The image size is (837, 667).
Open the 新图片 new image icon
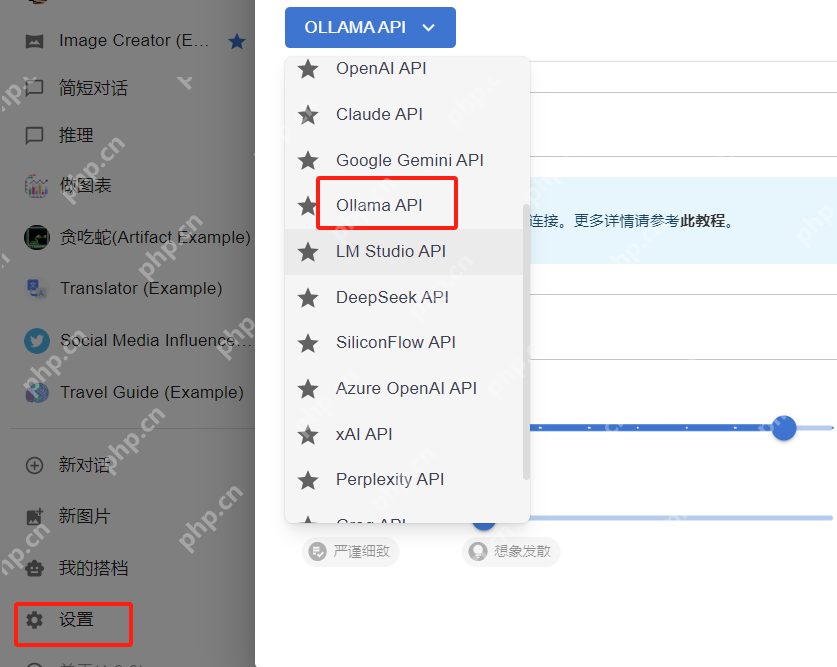click(33, 516)
